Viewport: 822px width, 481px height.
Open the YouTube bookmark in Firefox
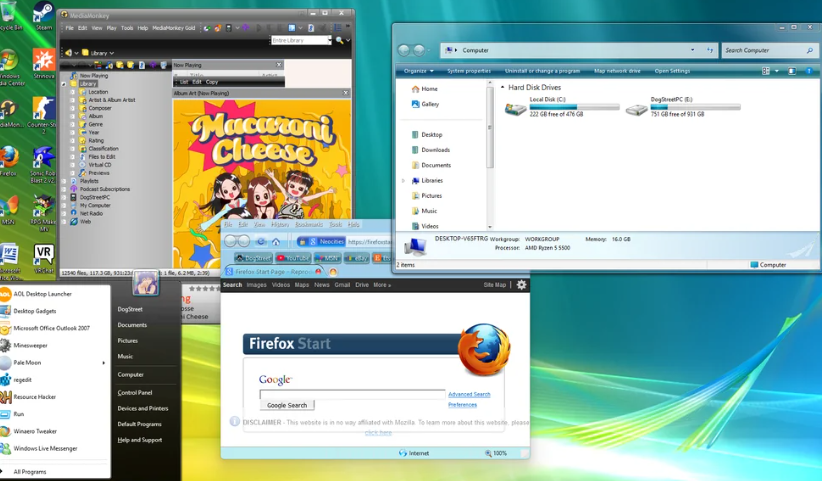point(293,258)
